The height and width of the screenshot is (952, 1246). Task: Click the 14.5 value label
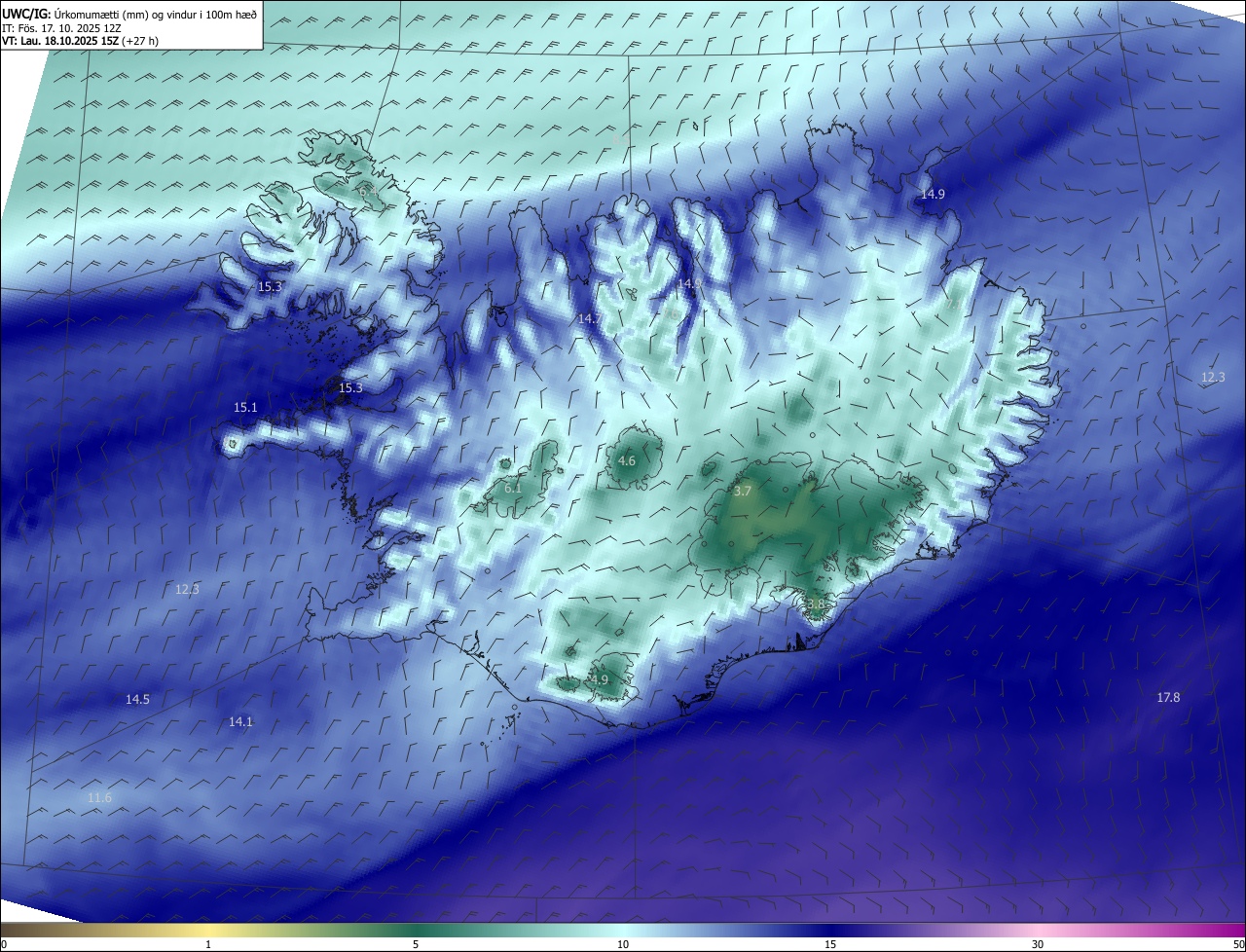pos(137,699)
